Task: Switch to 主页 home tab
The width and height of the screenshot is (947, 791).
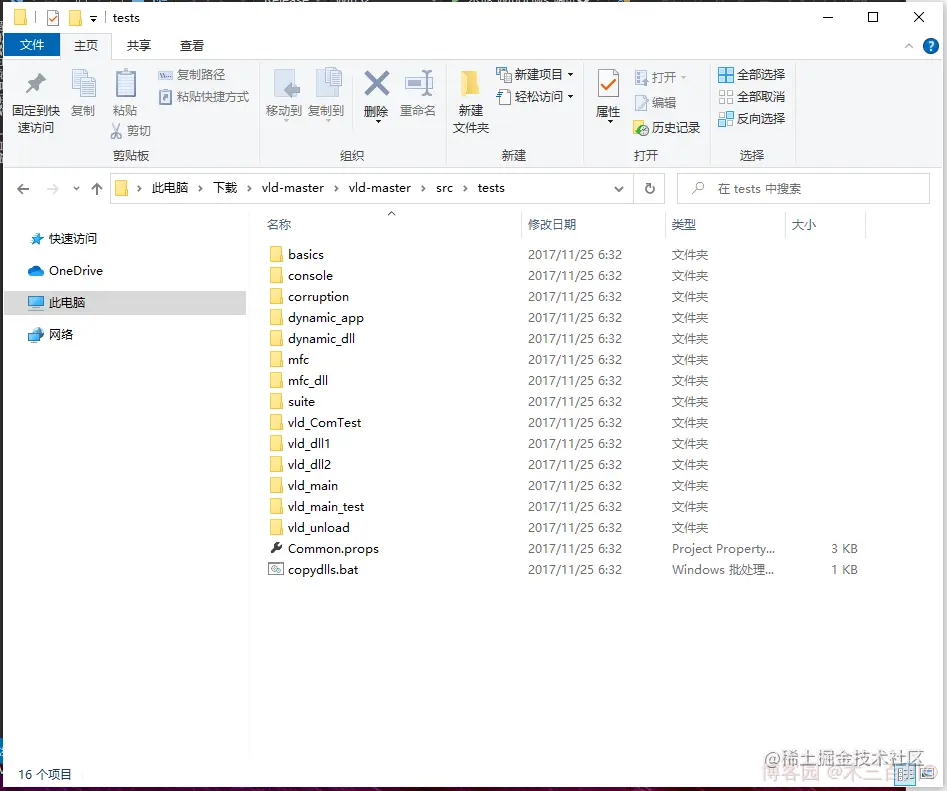Action: tap(86, 46)
